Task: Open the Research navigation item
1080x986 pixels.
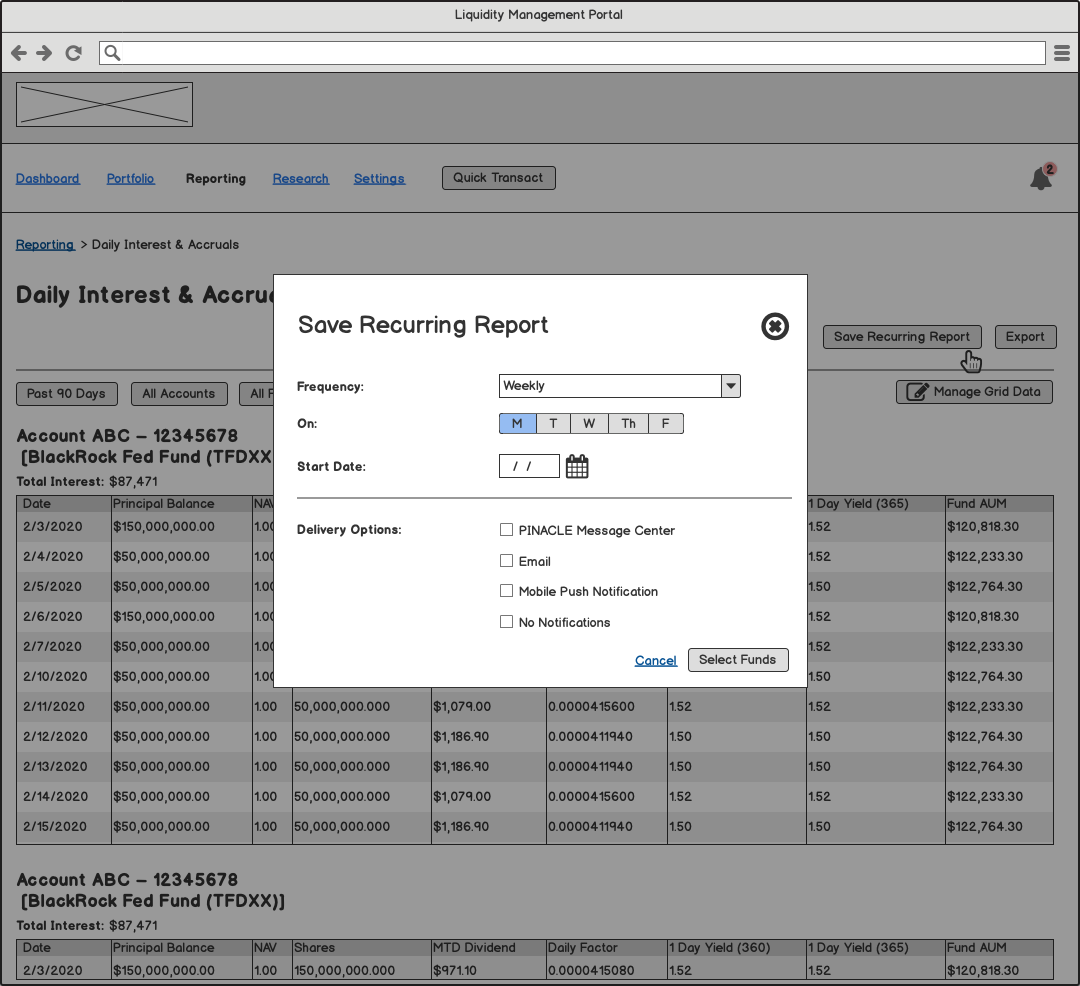Action: 300,178
